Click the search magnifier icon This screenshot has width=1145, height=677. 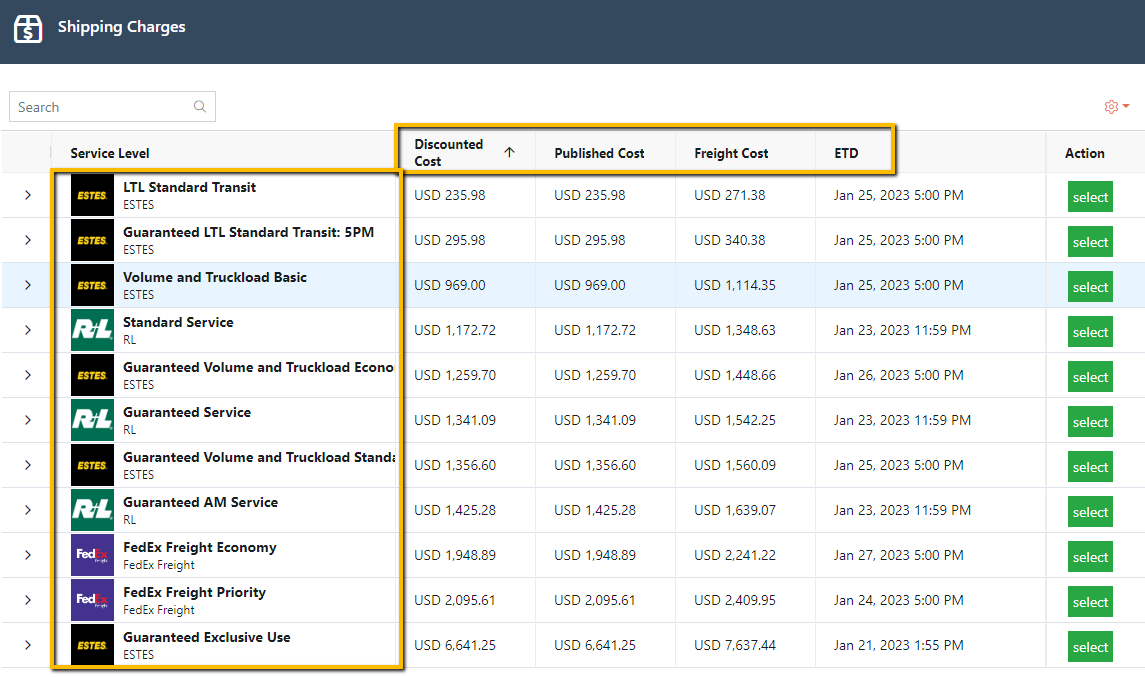[x=199, y=107]
